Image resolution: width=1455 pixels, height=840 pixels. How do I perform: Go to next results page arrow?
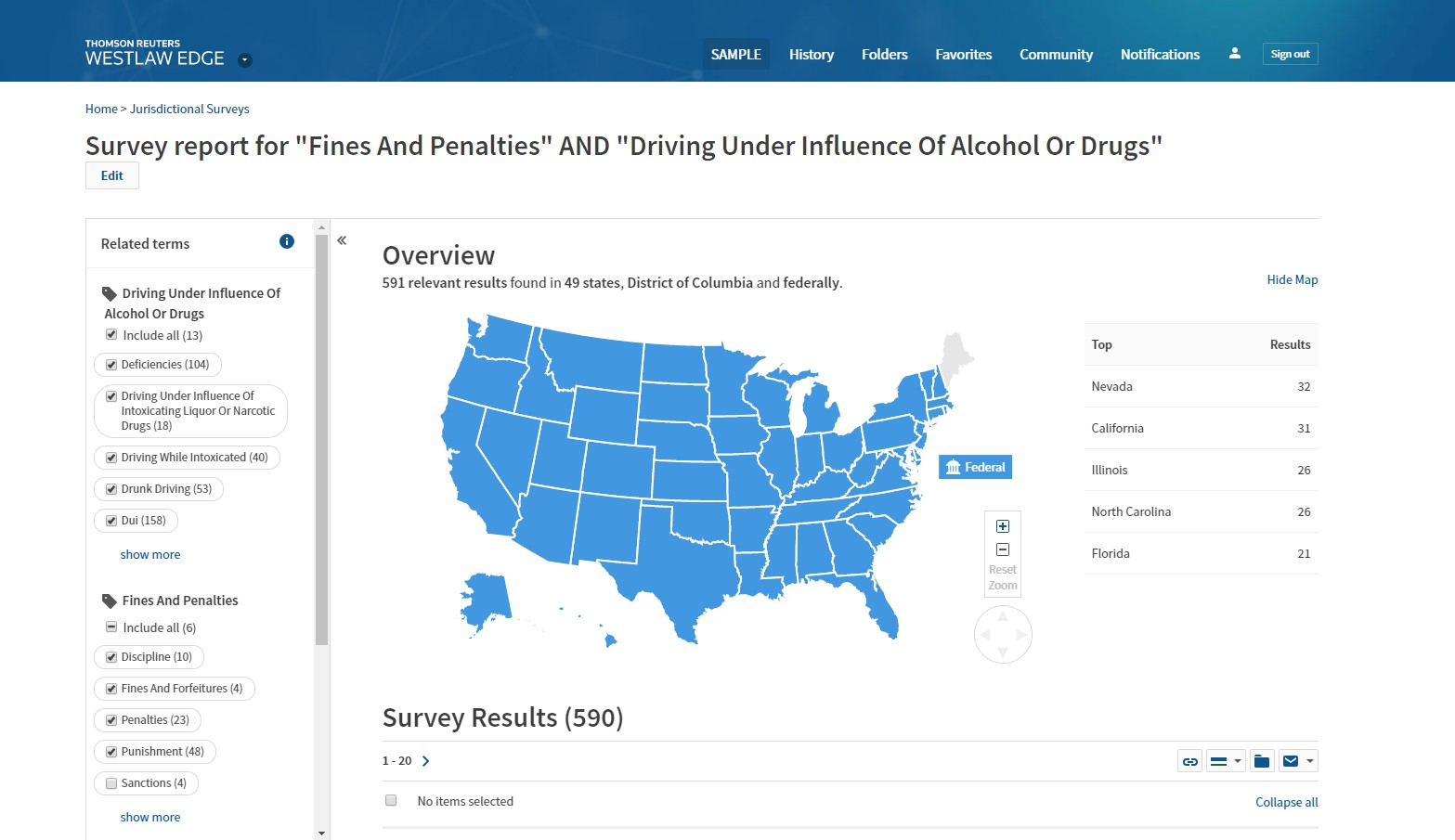(426, 761)
